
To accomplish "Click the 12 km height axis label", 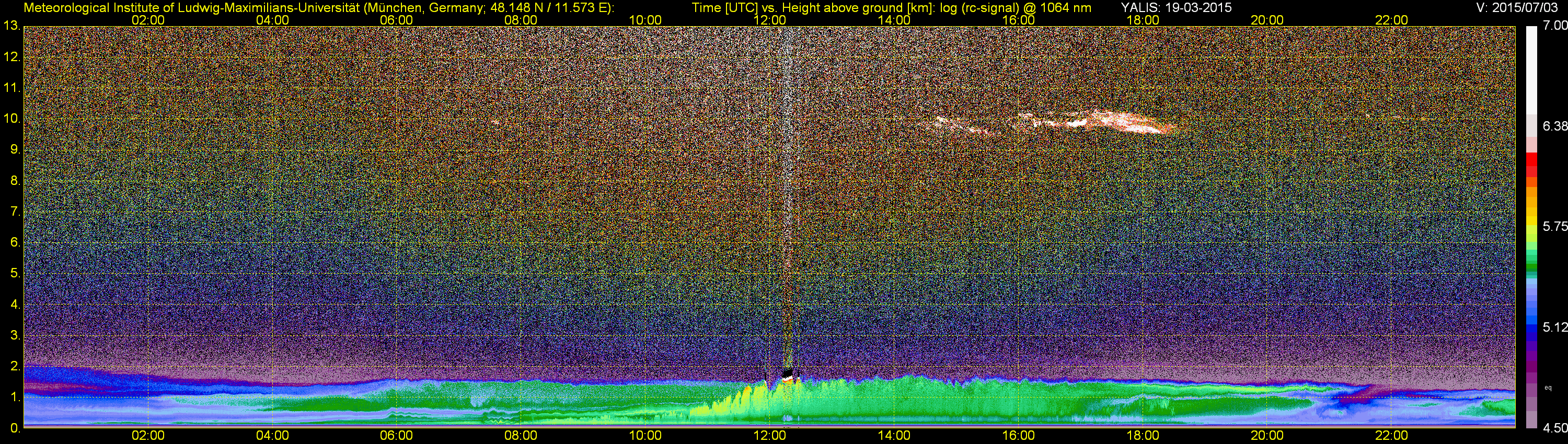I will tap(11, 57).
